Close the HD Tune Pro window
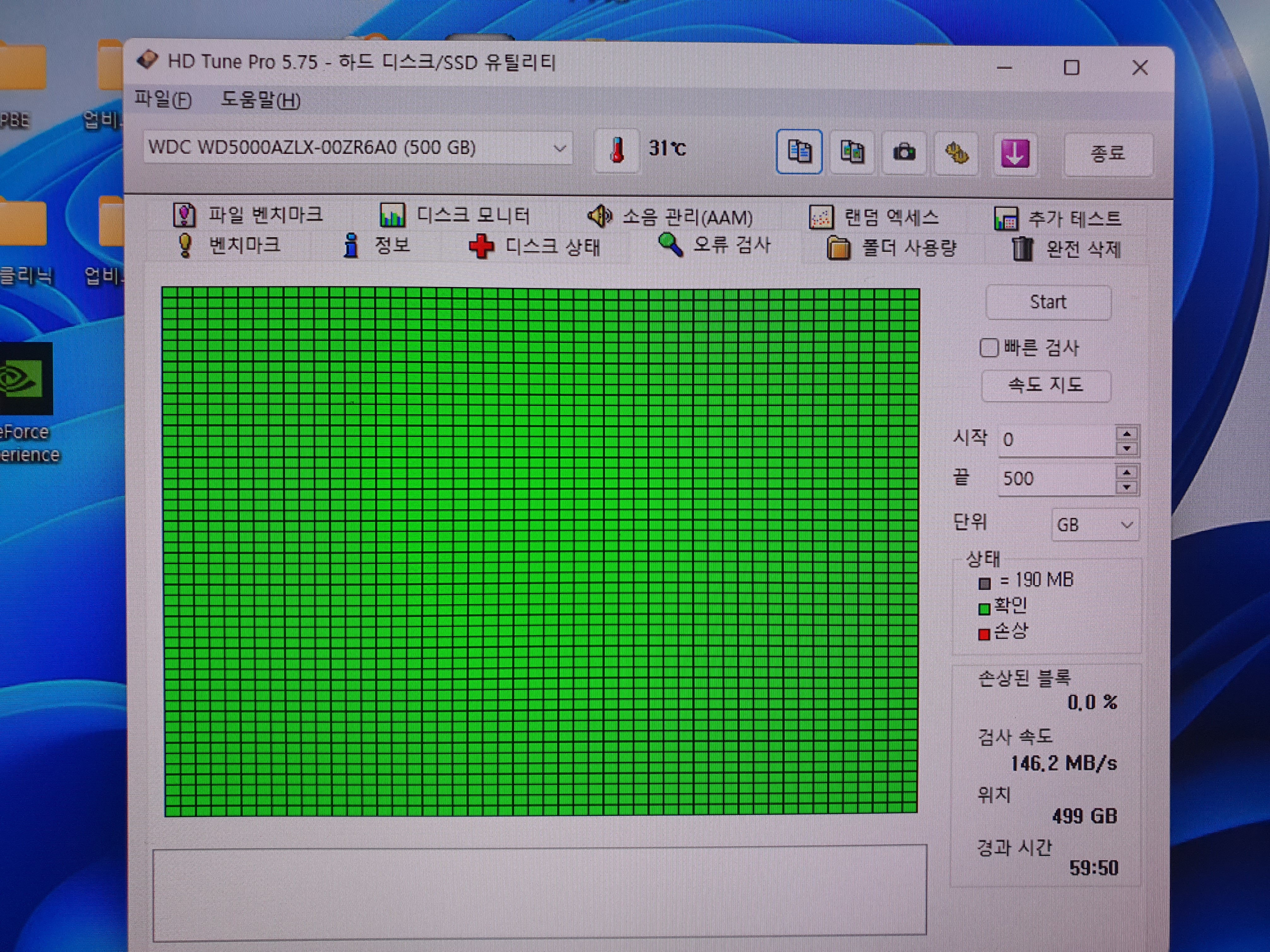Viewport: 1270px width, 952px height. click(1140, 68)
